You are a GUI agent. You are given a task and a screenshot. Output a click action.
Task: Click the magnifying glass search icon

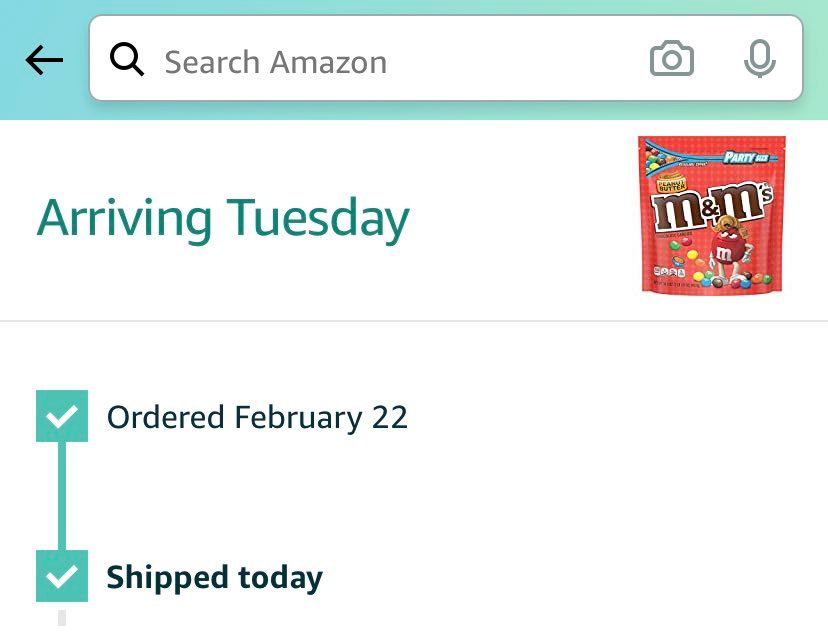[x=127, y=61]
